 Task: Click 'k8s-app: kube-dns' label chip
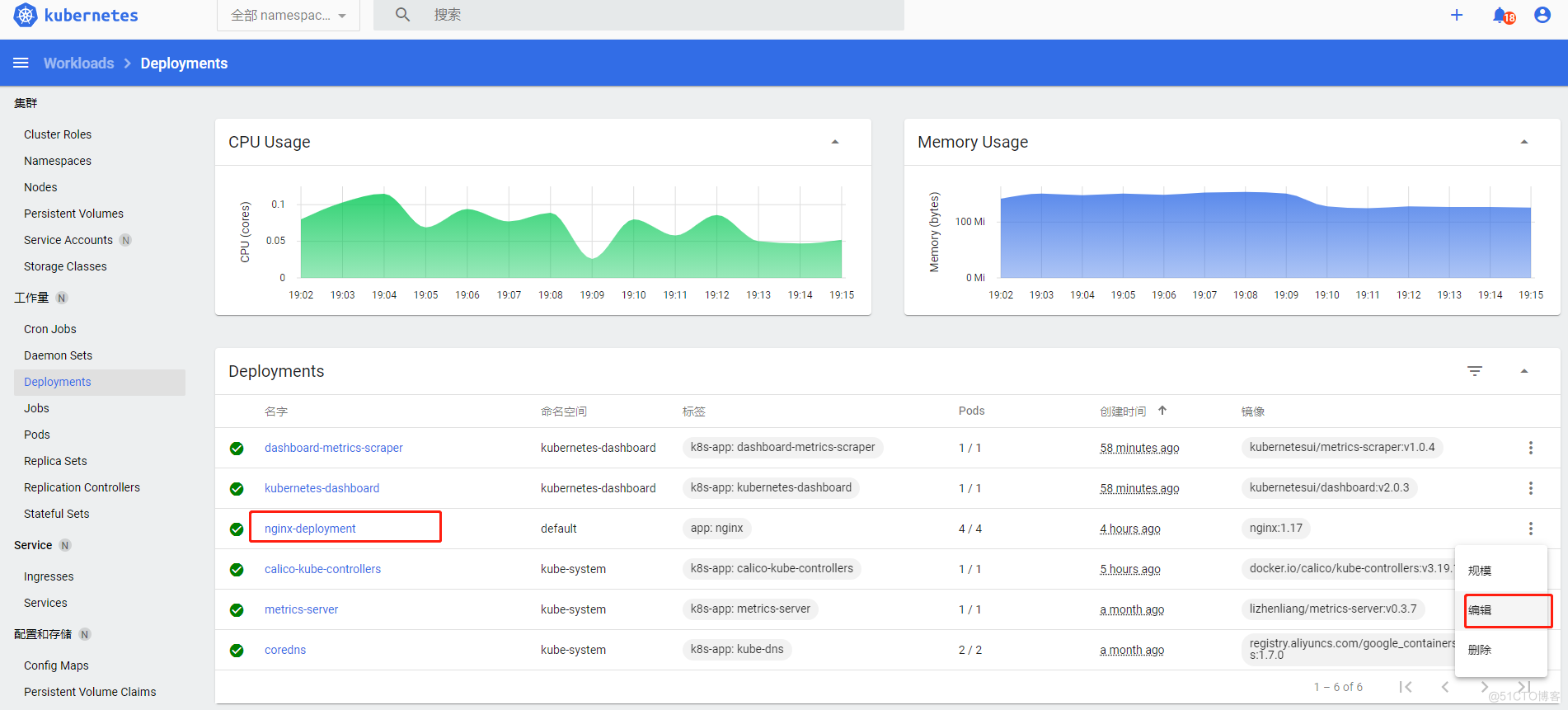click(737, 649)
